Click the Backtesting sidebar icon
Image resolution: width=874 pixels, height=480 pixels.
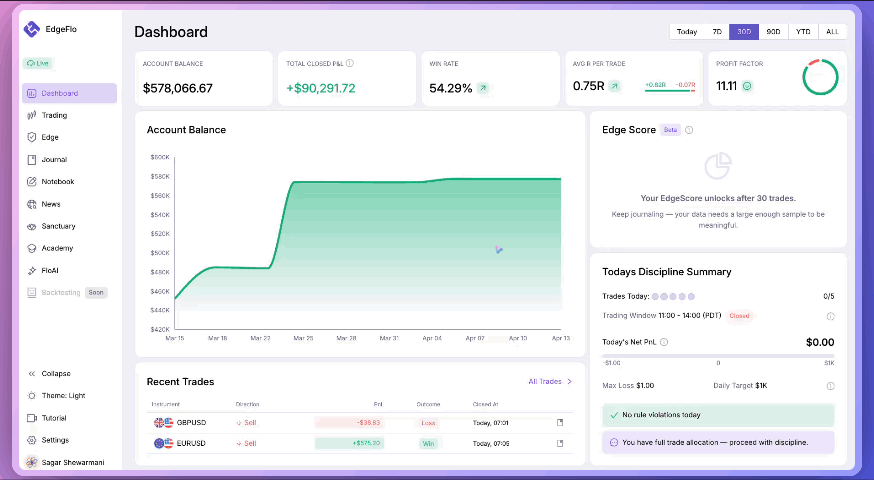[32, 293]
